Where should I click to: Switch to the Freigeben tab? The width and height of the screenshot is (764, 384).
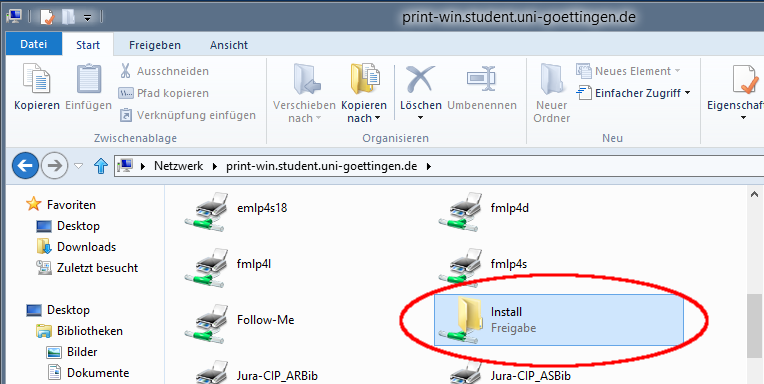155,45
